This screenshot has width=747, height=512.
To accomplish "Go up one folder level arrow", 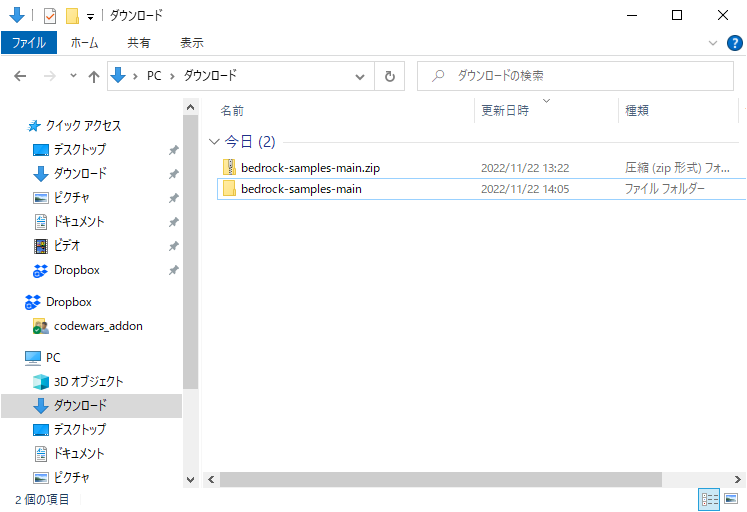I will click(x=94, y=76).
